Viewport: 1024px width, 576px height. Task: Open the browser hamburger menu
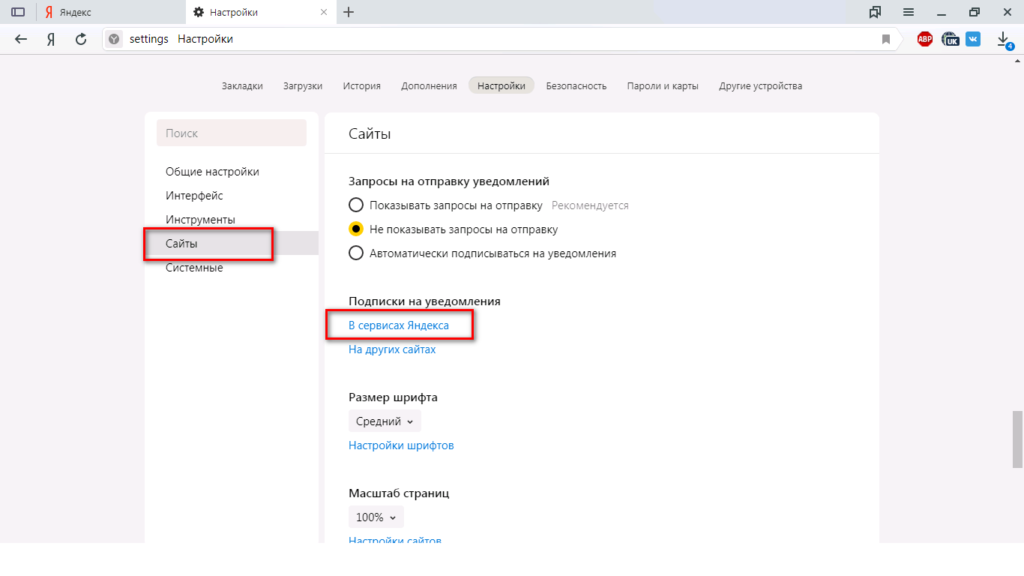click(x=908, y=12)
